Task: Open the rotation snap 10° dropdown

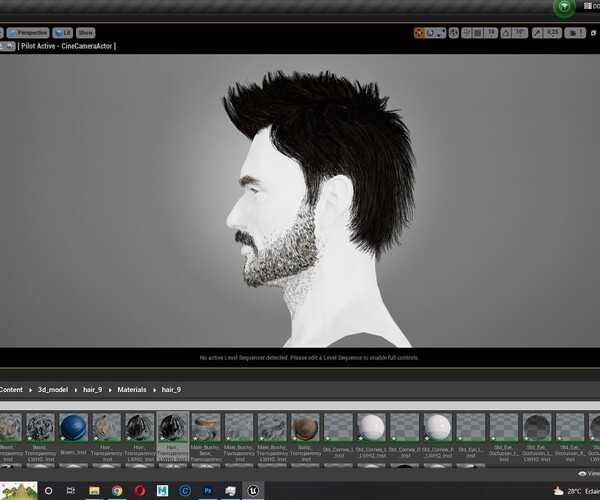Action: (x=520, y=33)
